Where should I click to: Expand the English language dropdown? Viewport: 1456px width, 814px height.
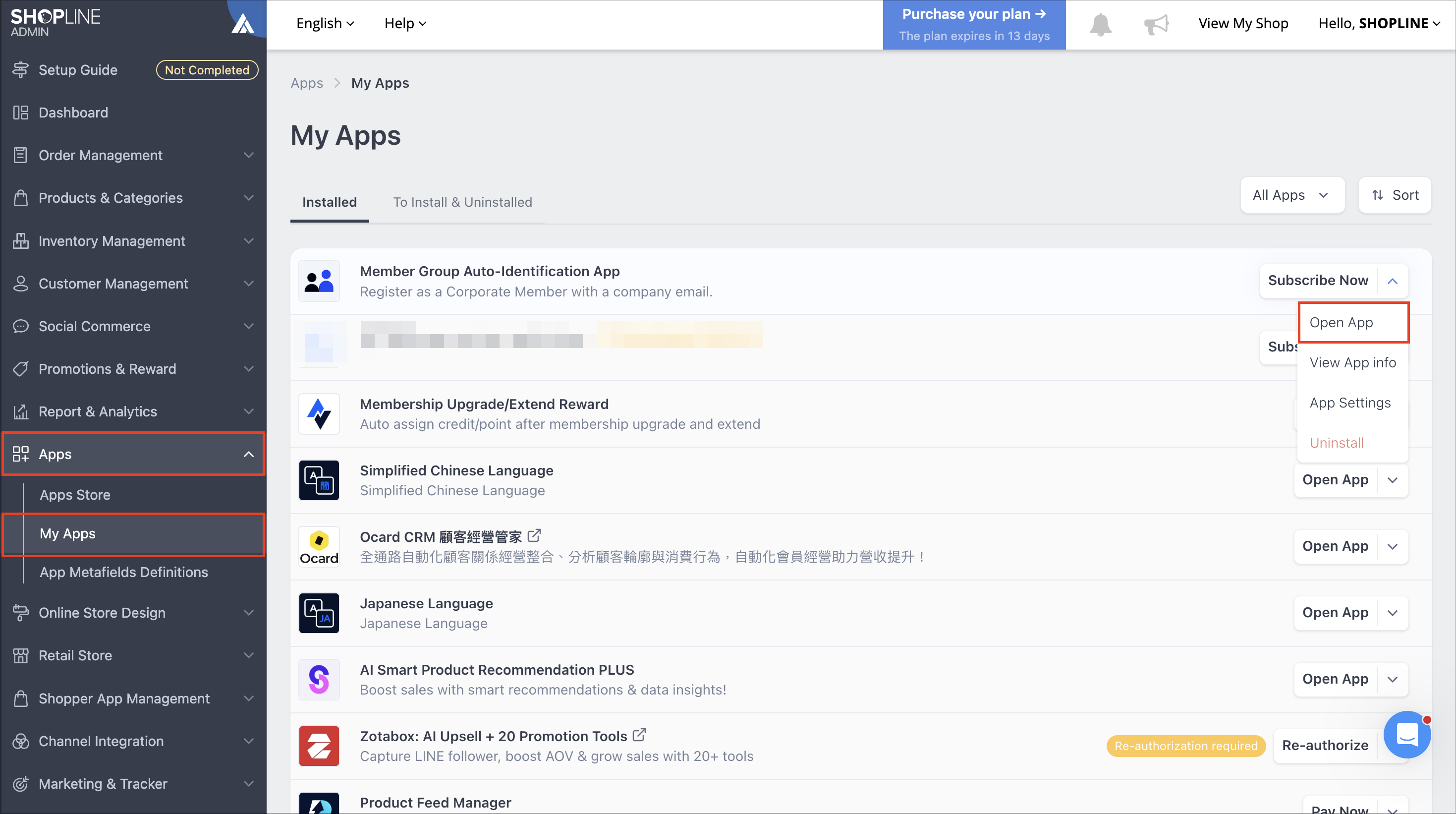(325, 24)
